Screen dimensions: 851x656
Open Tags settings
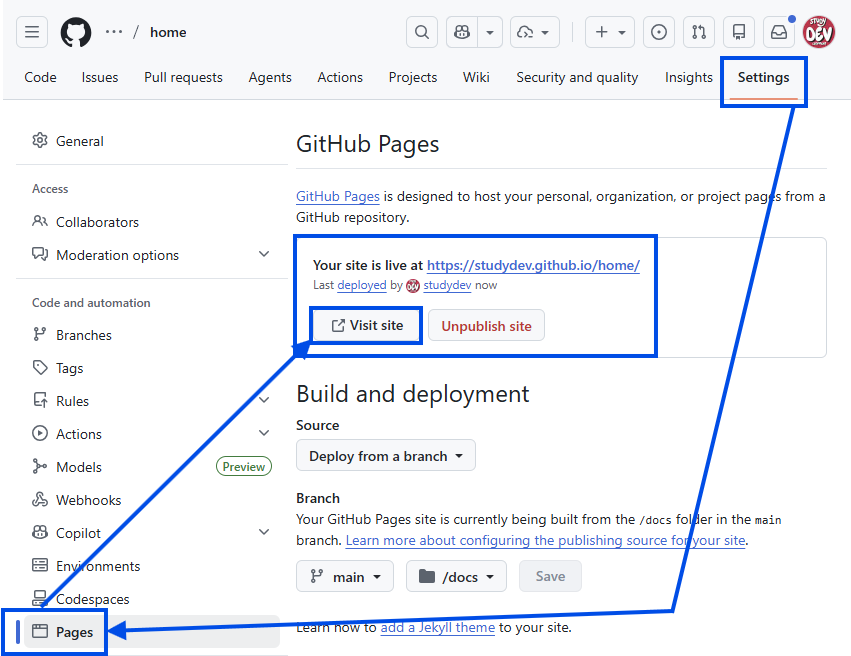[x=69, y=368]
